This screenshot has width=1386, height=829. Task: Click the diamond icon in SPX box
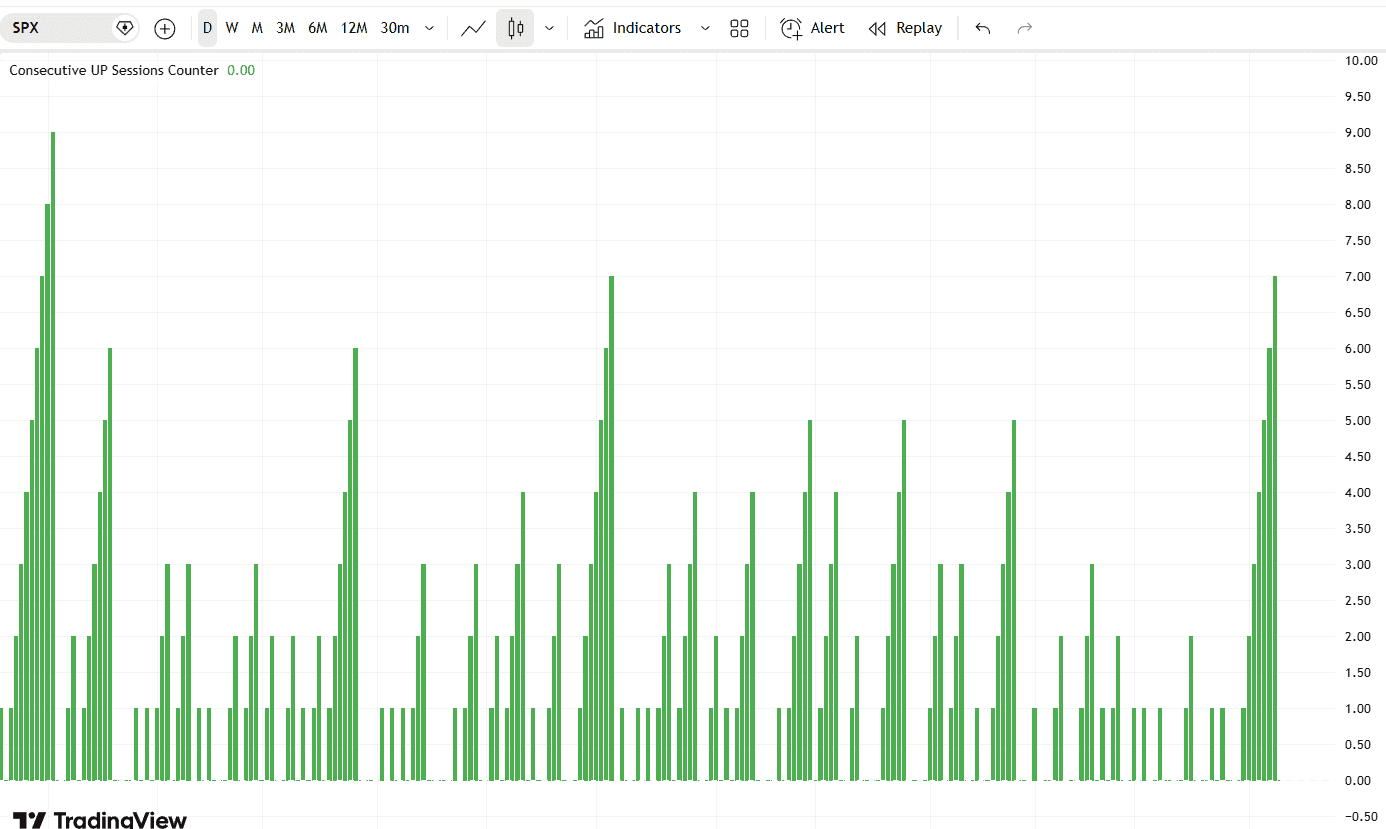124,28
